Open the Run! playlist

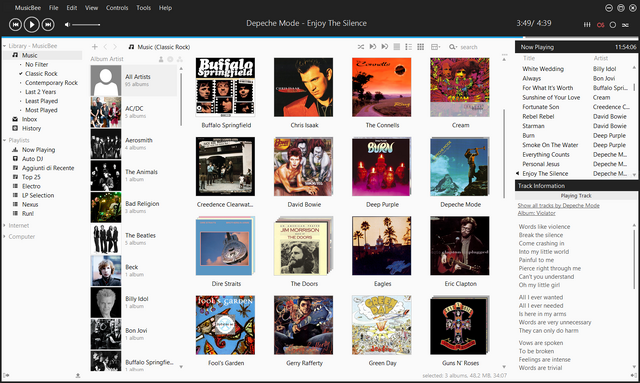28,214
